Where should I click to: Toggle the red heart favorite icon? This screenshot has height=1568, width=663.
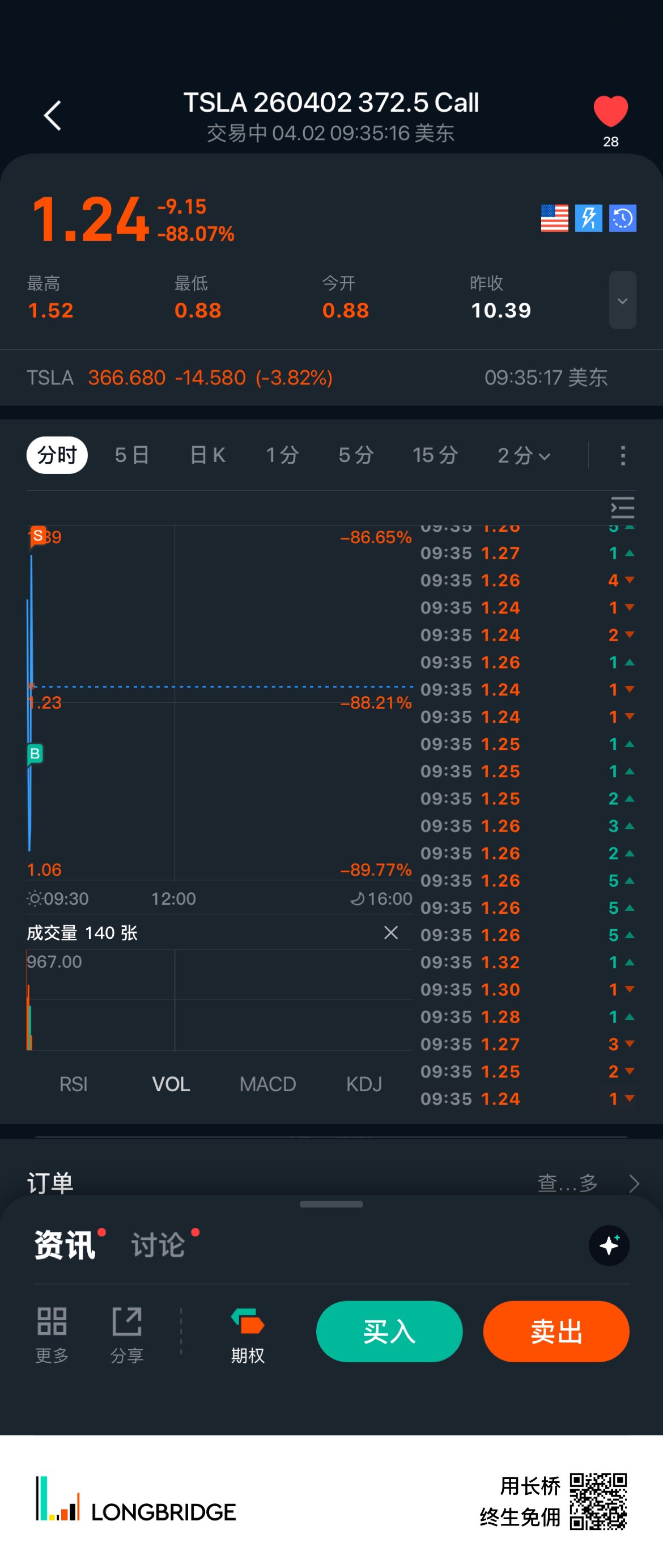point(610,112)
